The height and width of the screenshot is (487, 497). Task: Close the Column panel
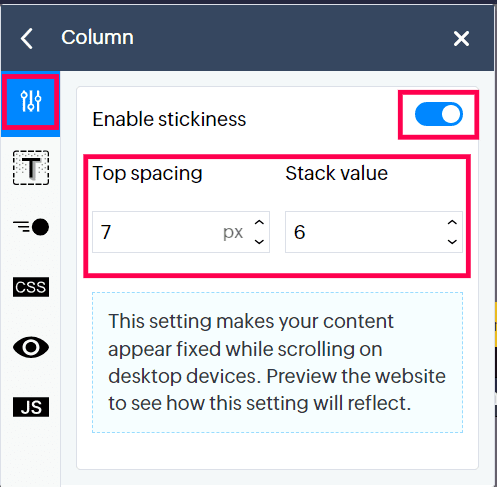(461, 39)
